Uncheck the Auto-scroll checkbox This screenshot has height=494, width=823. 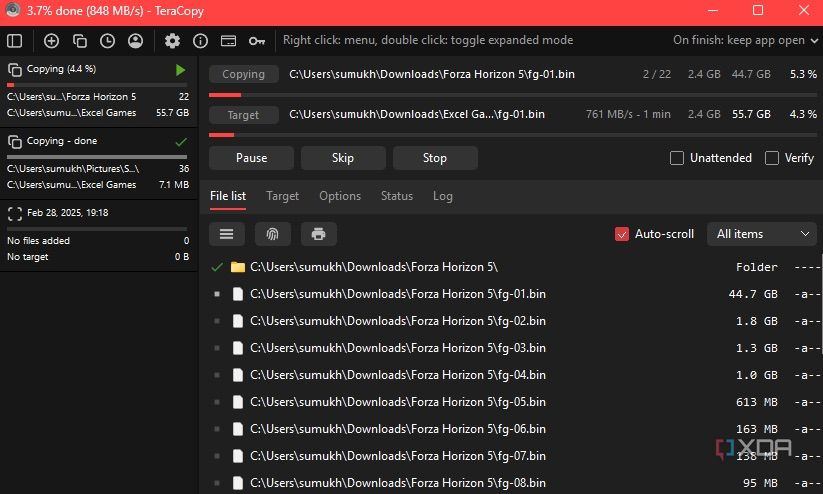tap(622, 234)
